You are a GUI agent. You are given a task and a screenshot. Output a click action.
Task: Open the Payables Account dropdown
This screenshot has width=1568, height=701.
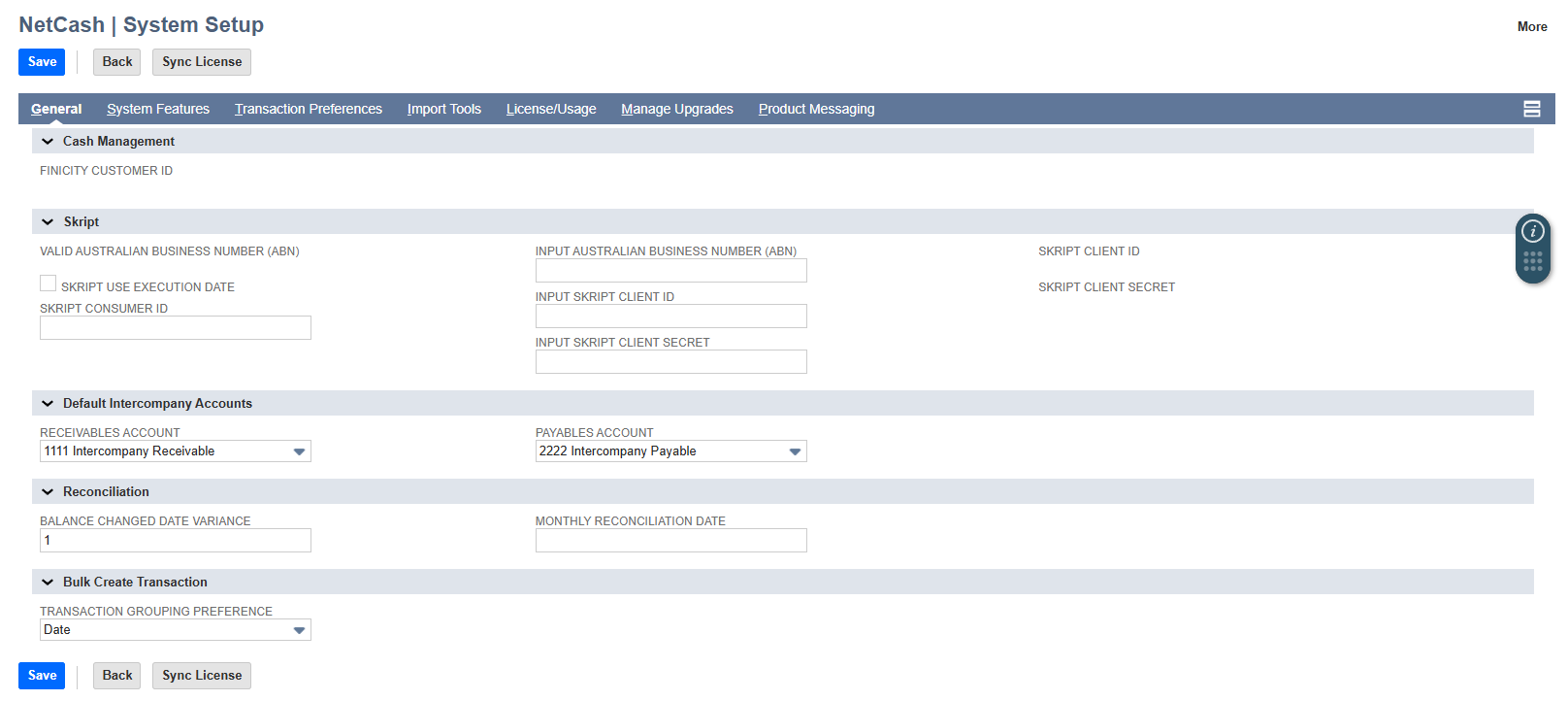pyautogui.click(x=795, y=451)
